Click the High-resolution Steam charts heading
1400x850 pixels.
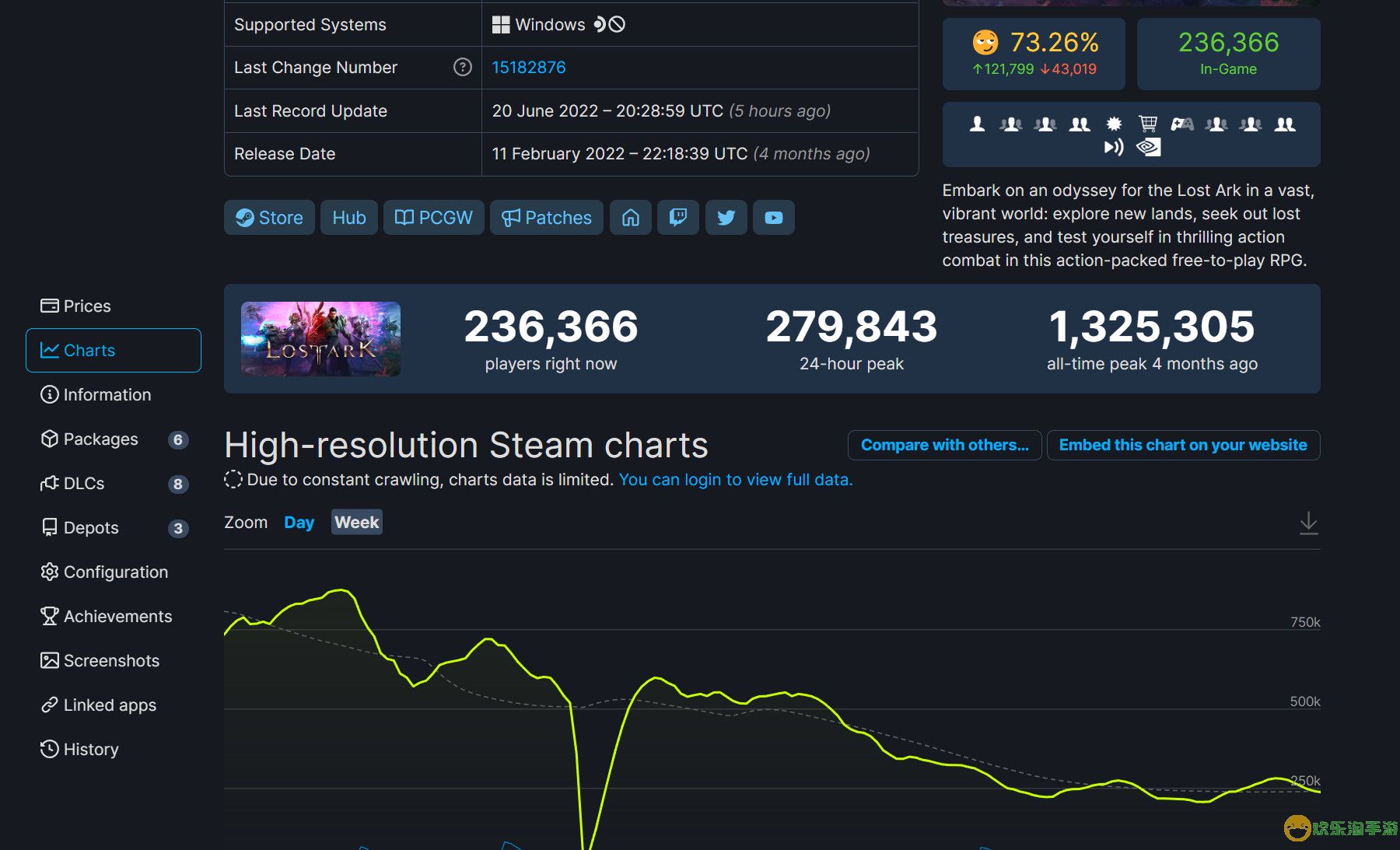pos(466,446)
